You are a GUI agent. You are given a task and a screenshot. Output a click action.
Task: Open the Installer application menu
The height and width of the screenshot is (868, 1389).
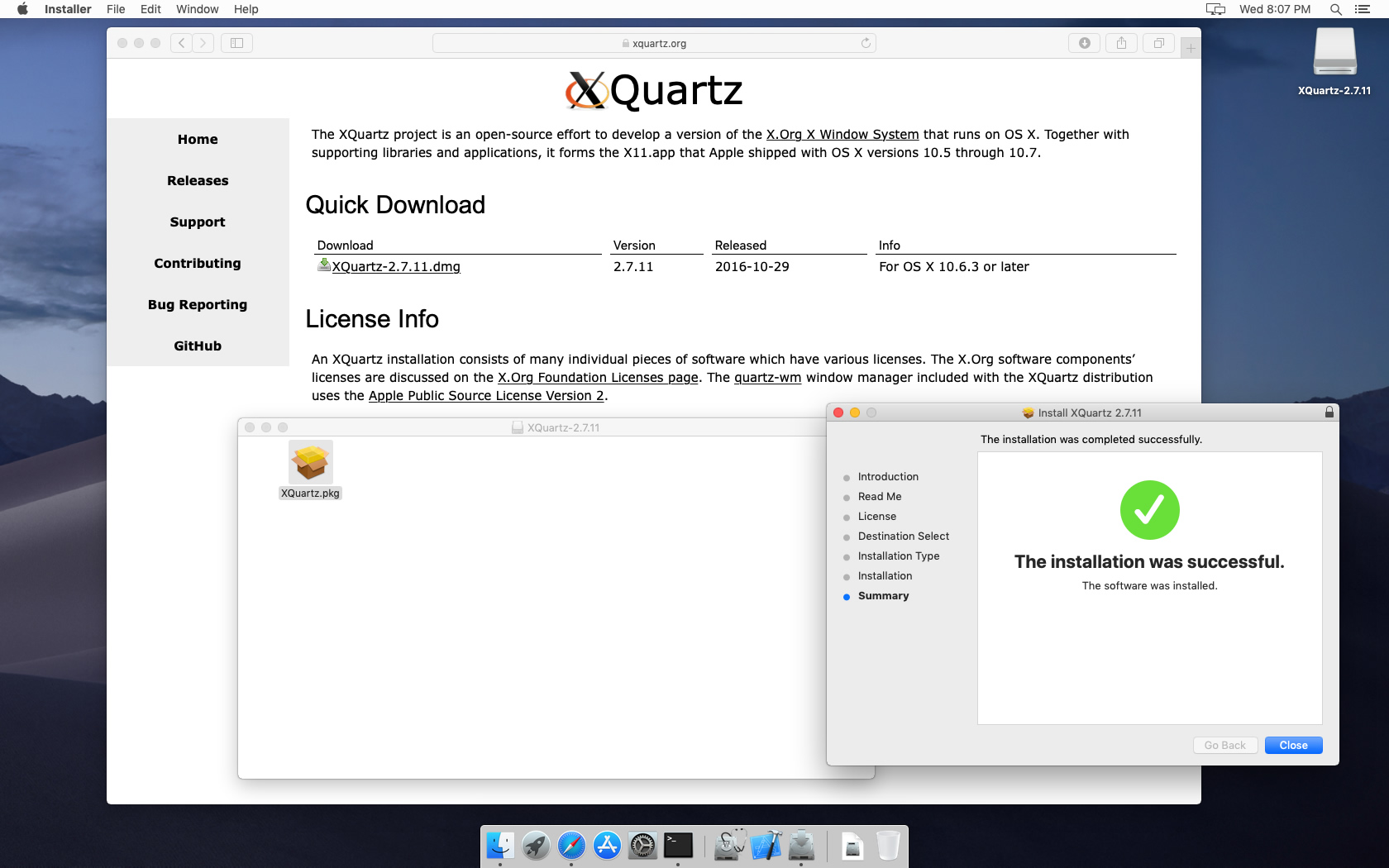(x=68, y=9)
